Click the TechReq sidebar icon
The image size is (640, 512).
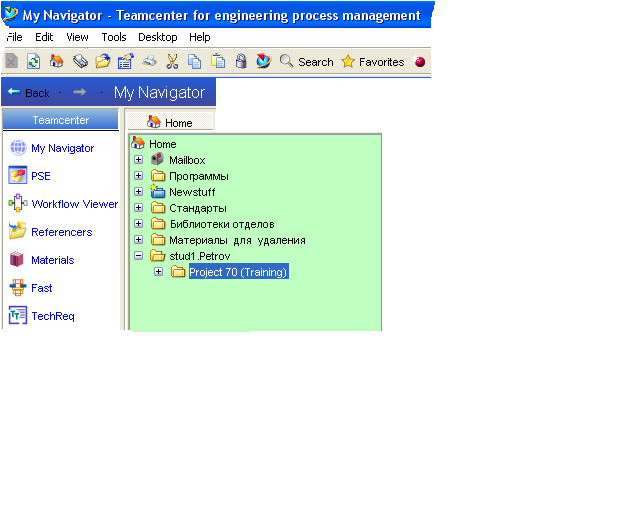[x=18, y=315]
